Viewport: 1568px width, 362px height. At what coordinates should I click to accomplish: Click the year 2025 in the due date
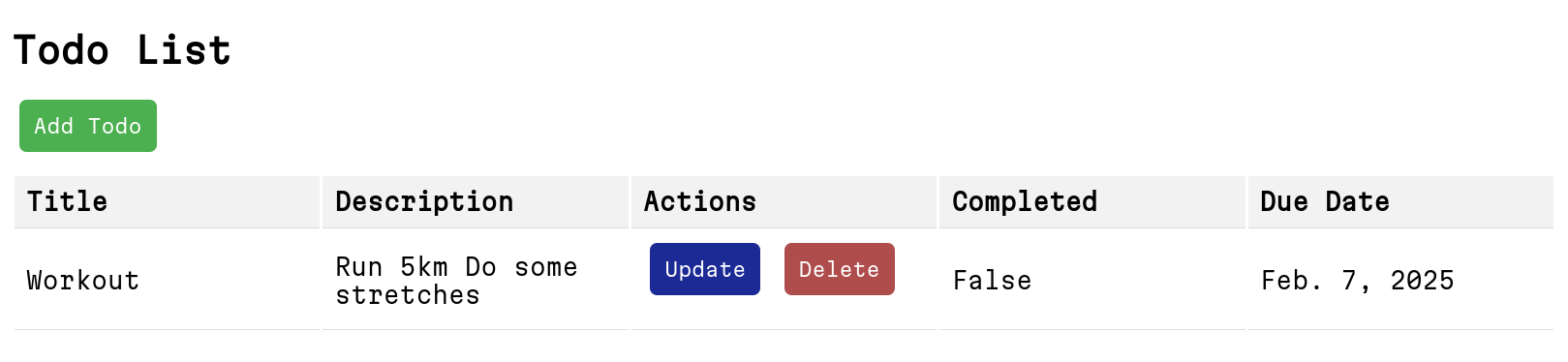click(x=1423, y=281)
